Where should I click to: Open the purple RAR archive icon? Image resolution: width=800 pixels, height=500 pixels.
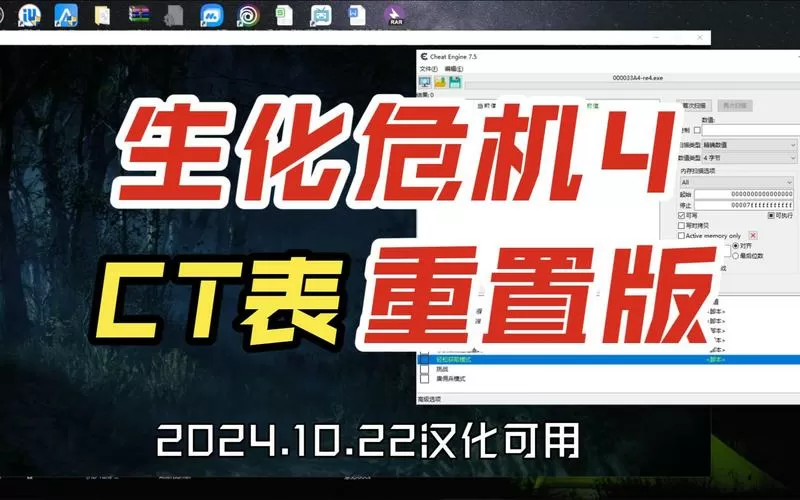click(394, 15)
